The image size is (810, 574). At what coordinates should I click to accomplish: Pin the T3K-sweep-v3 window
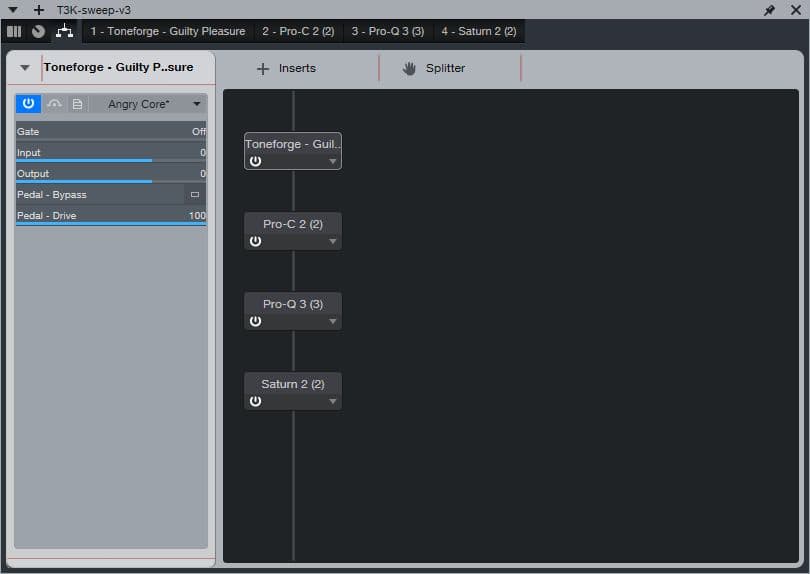coord(769,10)
